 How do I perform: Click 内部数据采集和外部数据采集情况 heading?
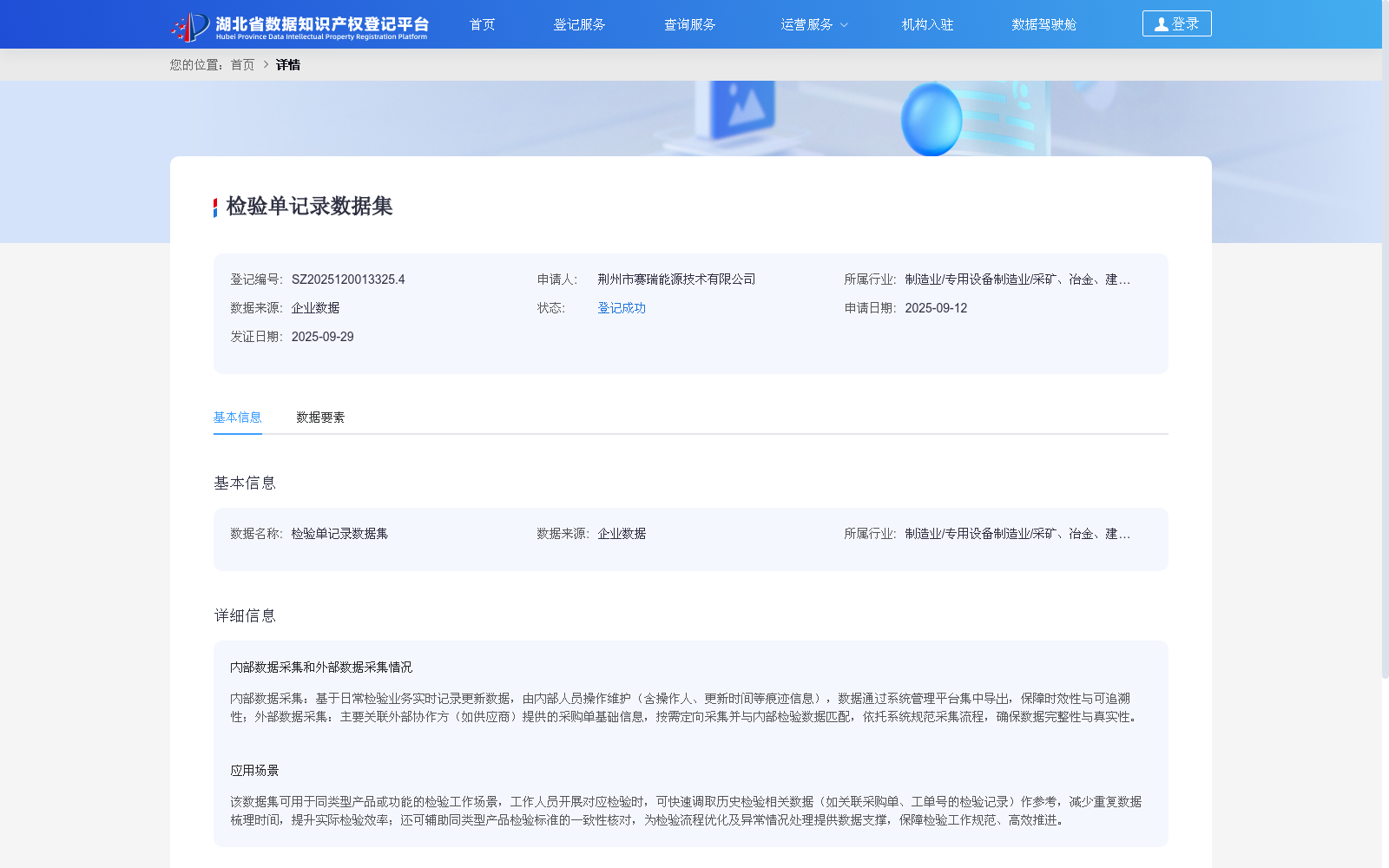tap(321, 667)
